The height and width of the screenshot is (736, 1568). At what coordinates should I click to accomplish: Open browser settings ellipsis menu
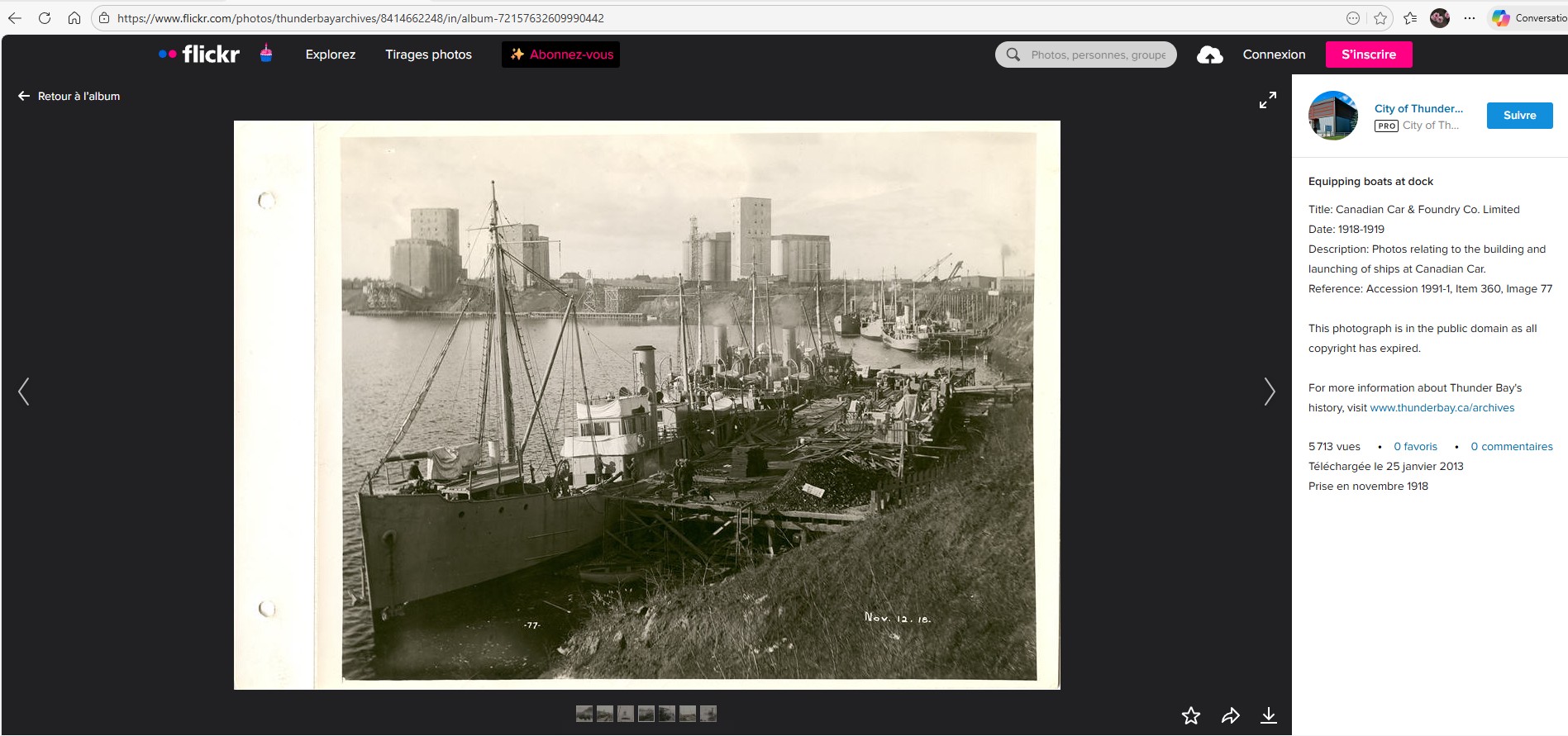1469,18
